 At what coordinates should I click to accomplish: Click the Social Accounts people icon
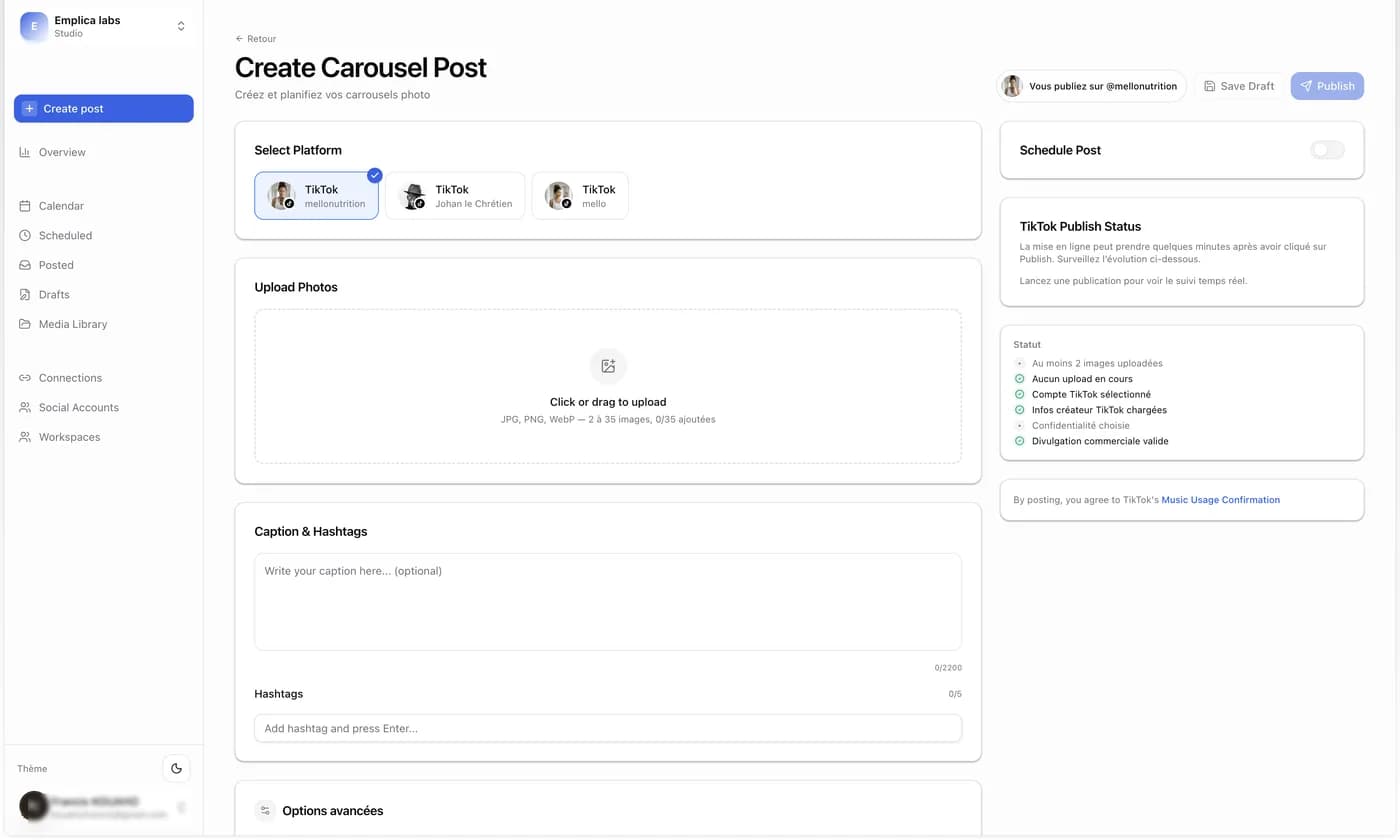point(25,408)
